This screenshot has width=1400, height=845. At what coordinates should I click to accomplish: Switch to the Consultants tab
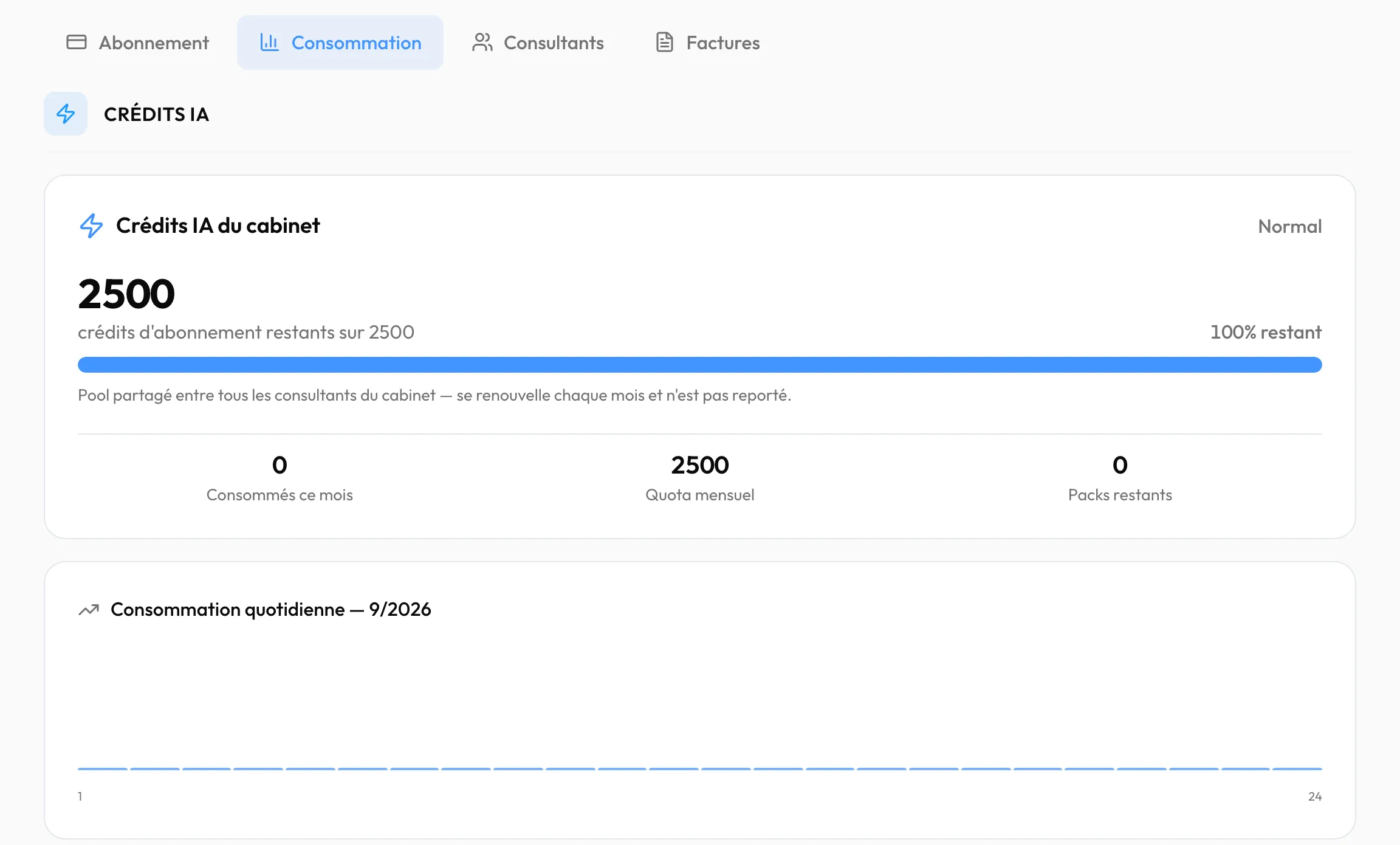(x=538, y=43)
